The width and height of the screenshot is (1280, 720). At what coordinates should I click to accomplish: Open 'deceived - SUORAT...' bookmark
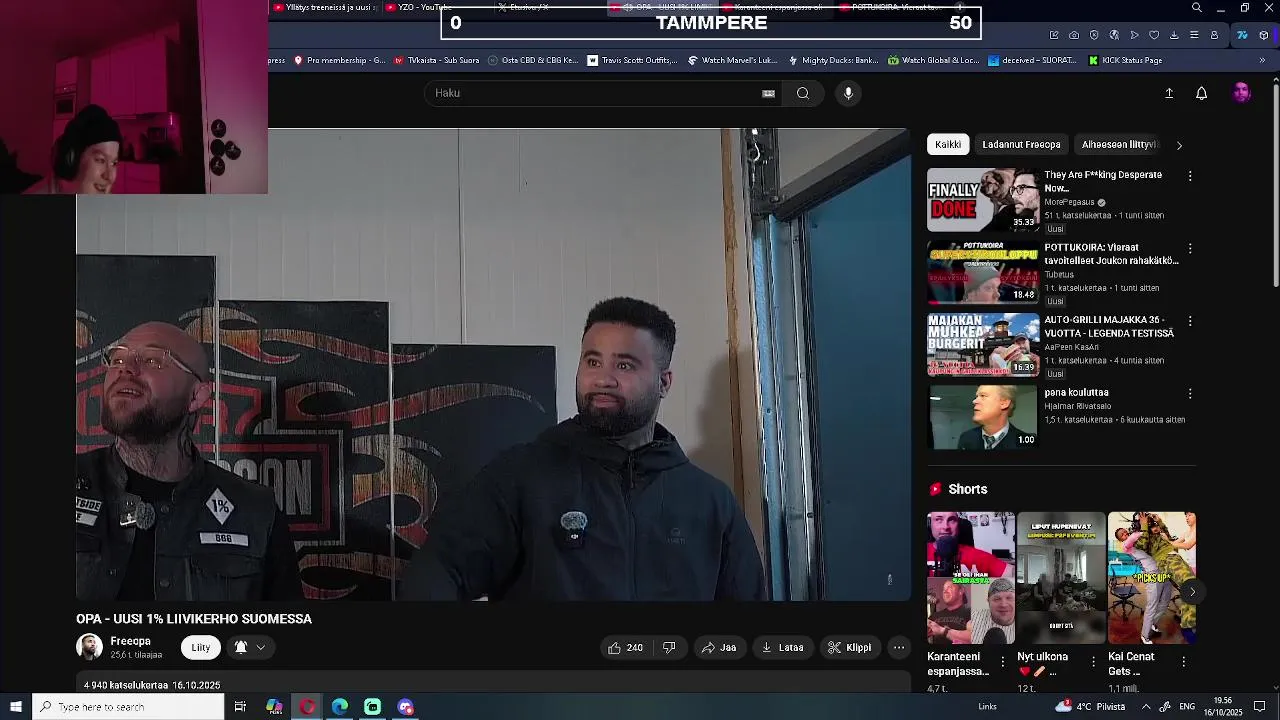(x=1032, y=60)
